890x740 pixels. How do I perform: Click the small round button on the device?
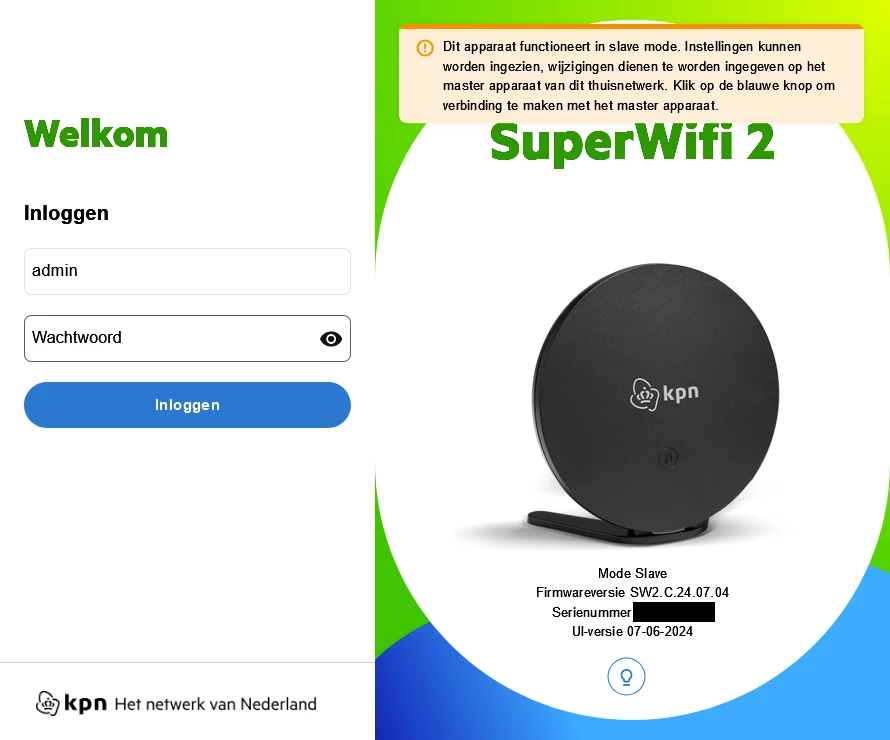point(668,457)
